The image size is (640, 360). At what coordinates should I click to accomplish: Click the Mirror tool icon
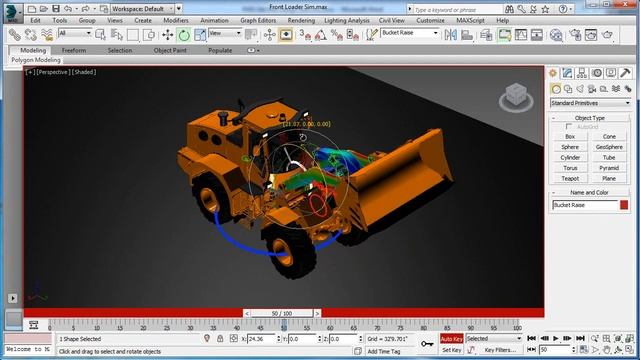click(451, 35)
